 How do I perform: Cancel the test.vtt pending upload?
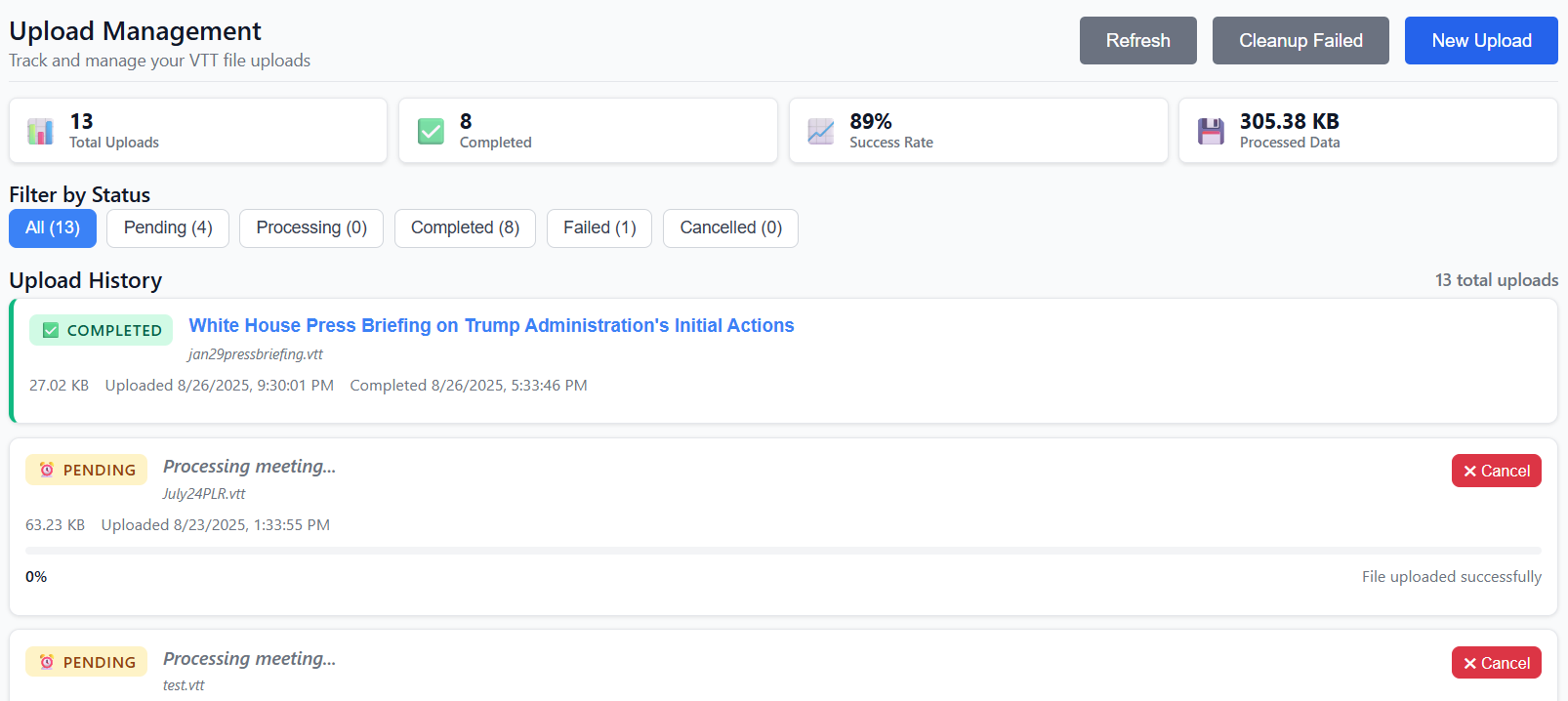1496,663
